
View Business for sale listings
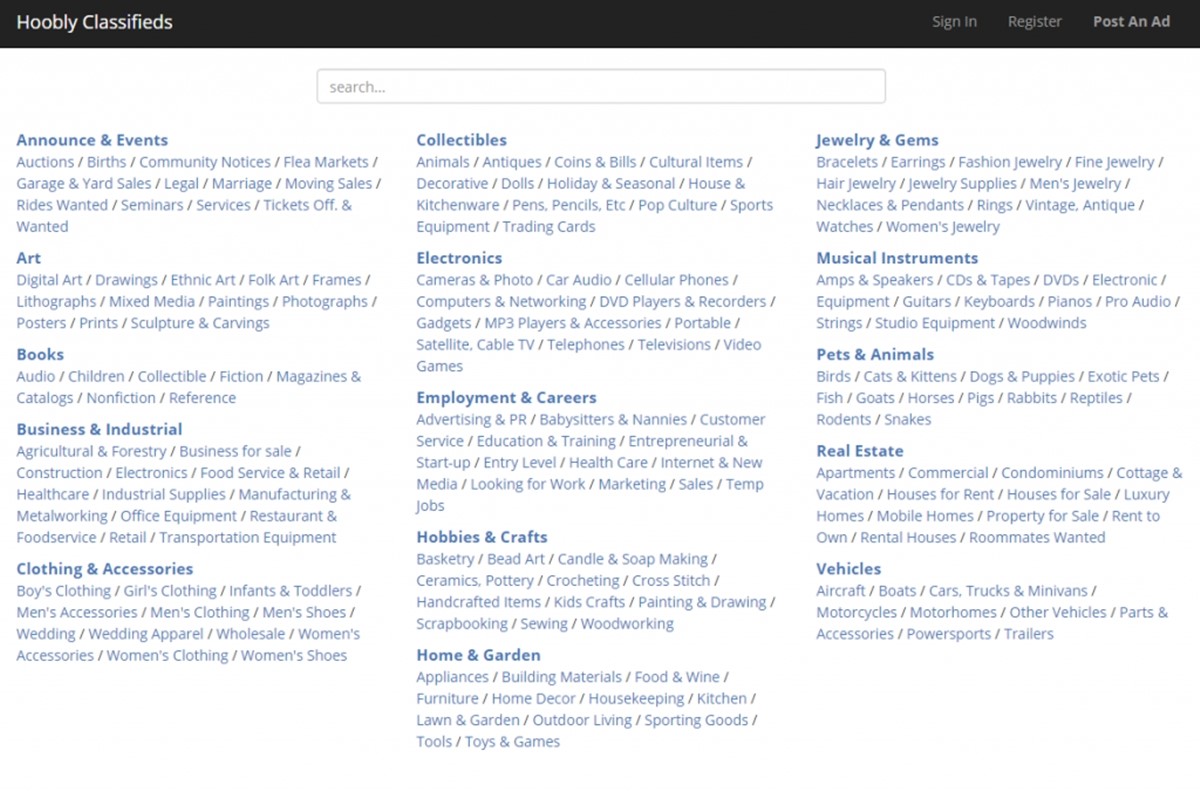tap(235, 451)
